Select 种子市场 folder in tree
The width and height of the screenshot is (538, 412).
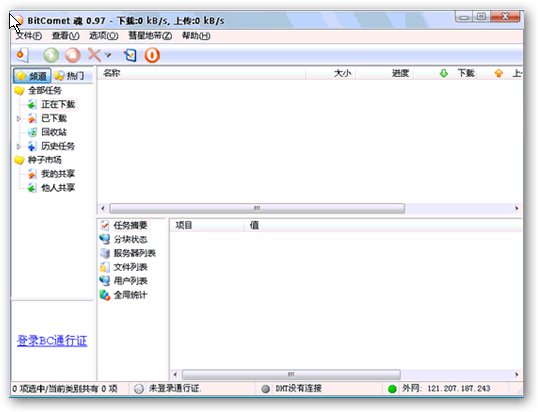coord(45,160)
